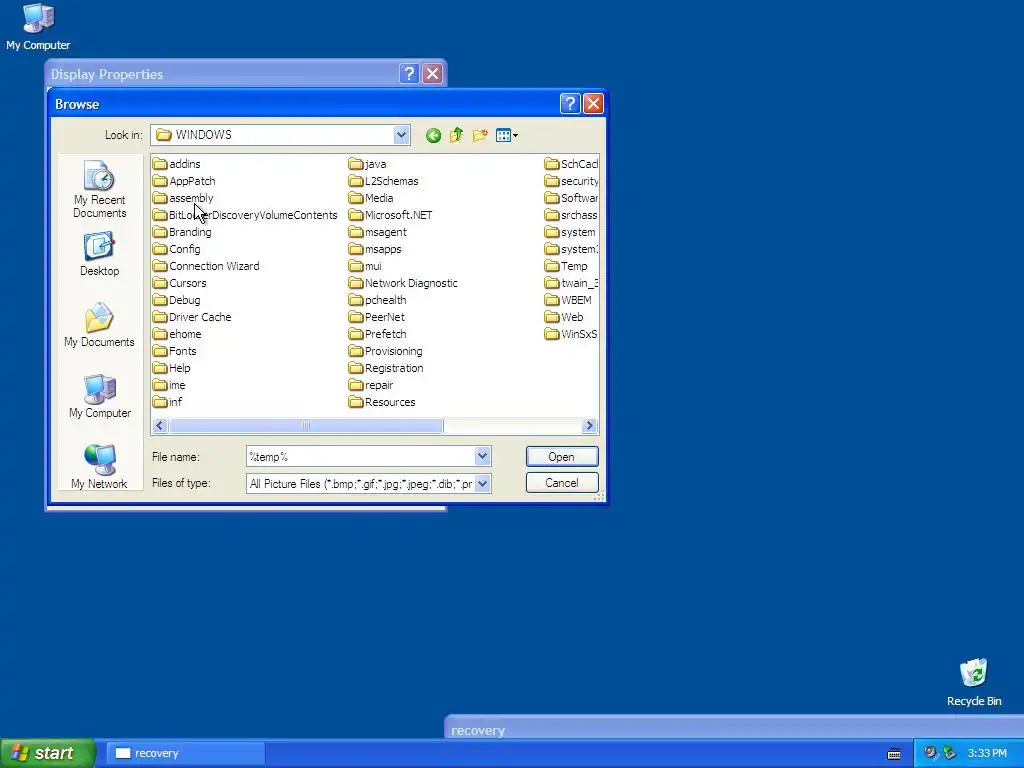Click the Display Properties help button
Screen dimensions: 1024x768
(409, 73)
